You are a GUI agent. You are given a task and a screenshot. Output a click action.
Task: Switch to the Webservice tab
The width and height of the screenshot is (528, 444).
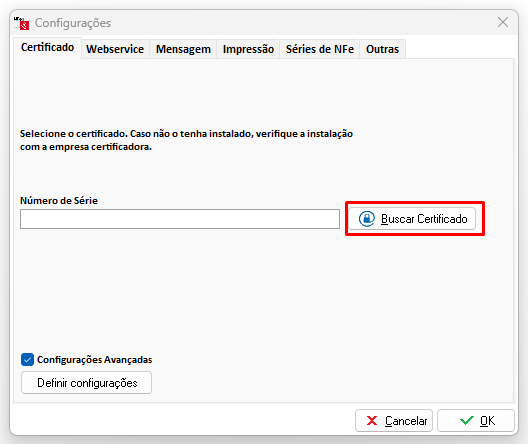pos(115,49)
